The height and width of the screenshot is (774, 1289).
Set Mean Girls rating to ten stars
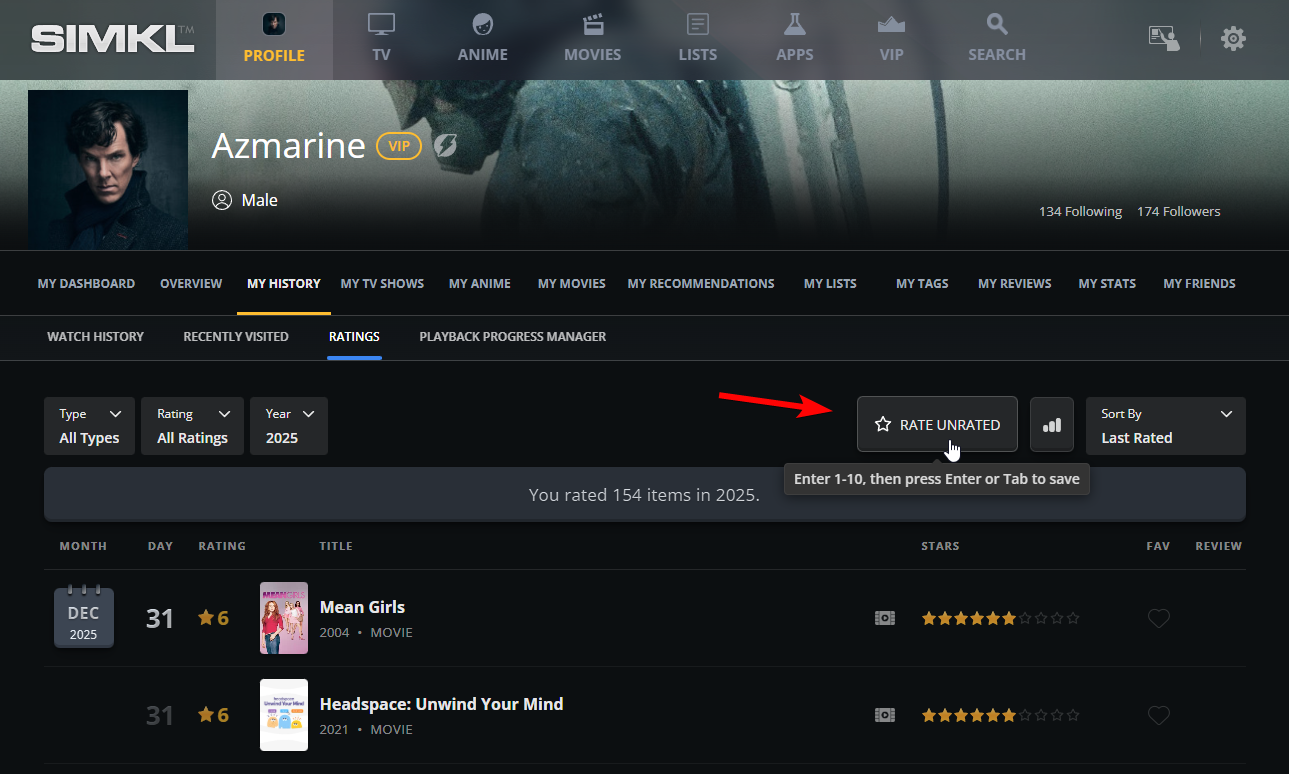tap(1073, 619)
